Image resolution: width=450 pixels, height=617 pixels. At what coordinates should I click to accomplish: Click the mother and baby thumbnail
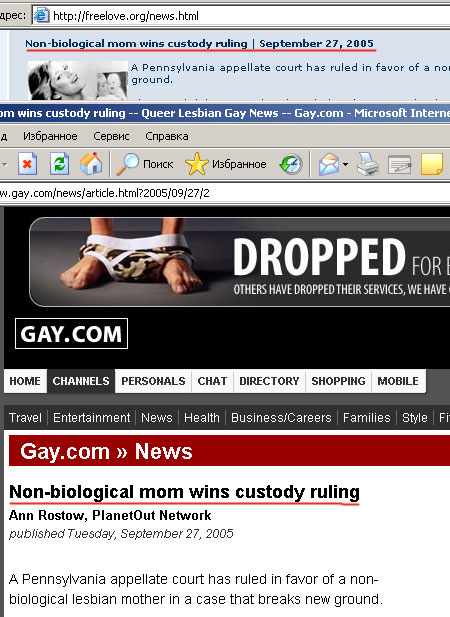78,80
